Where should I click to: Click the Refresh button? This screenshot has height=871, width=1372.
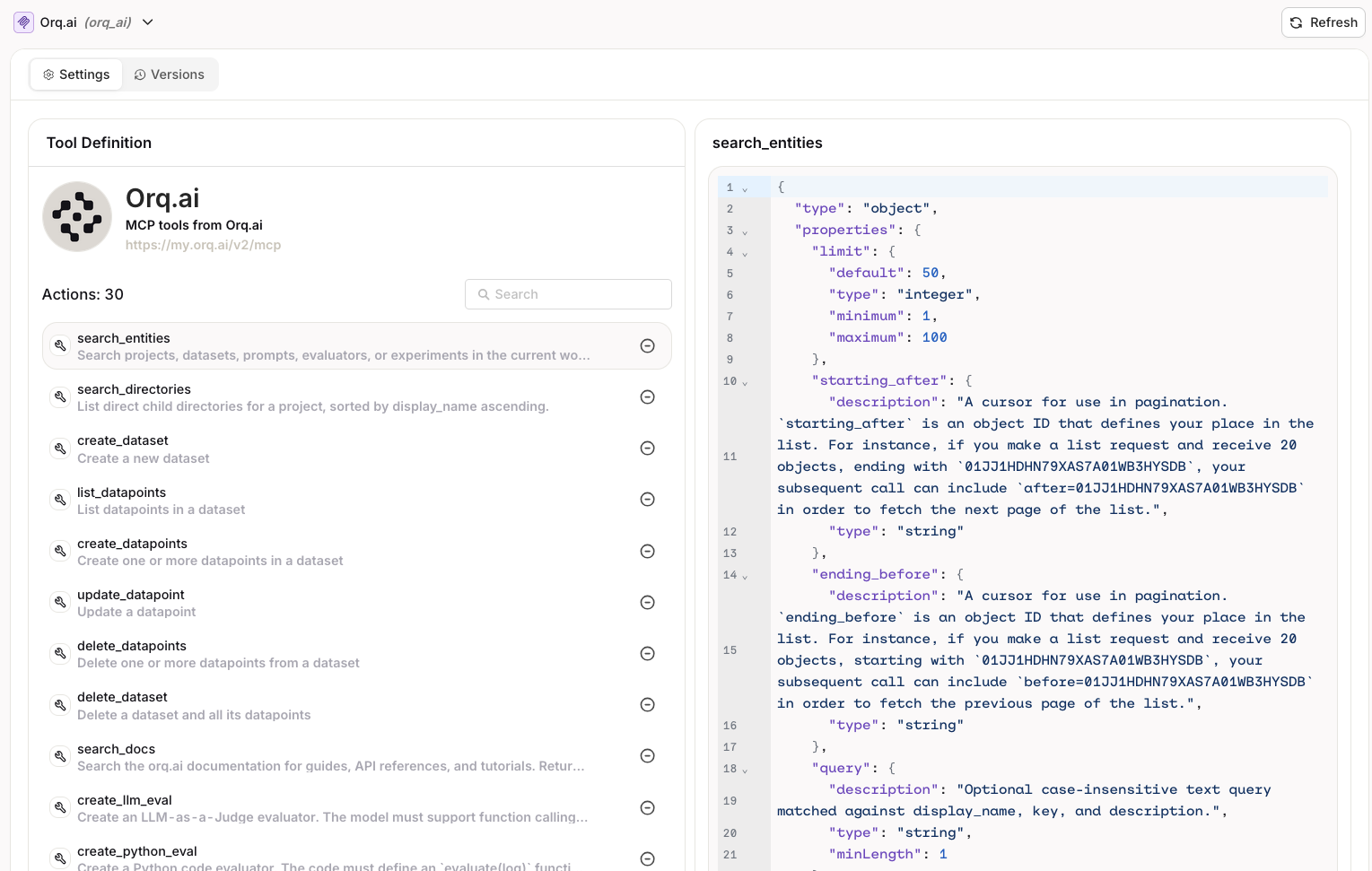click(1323, 22)
